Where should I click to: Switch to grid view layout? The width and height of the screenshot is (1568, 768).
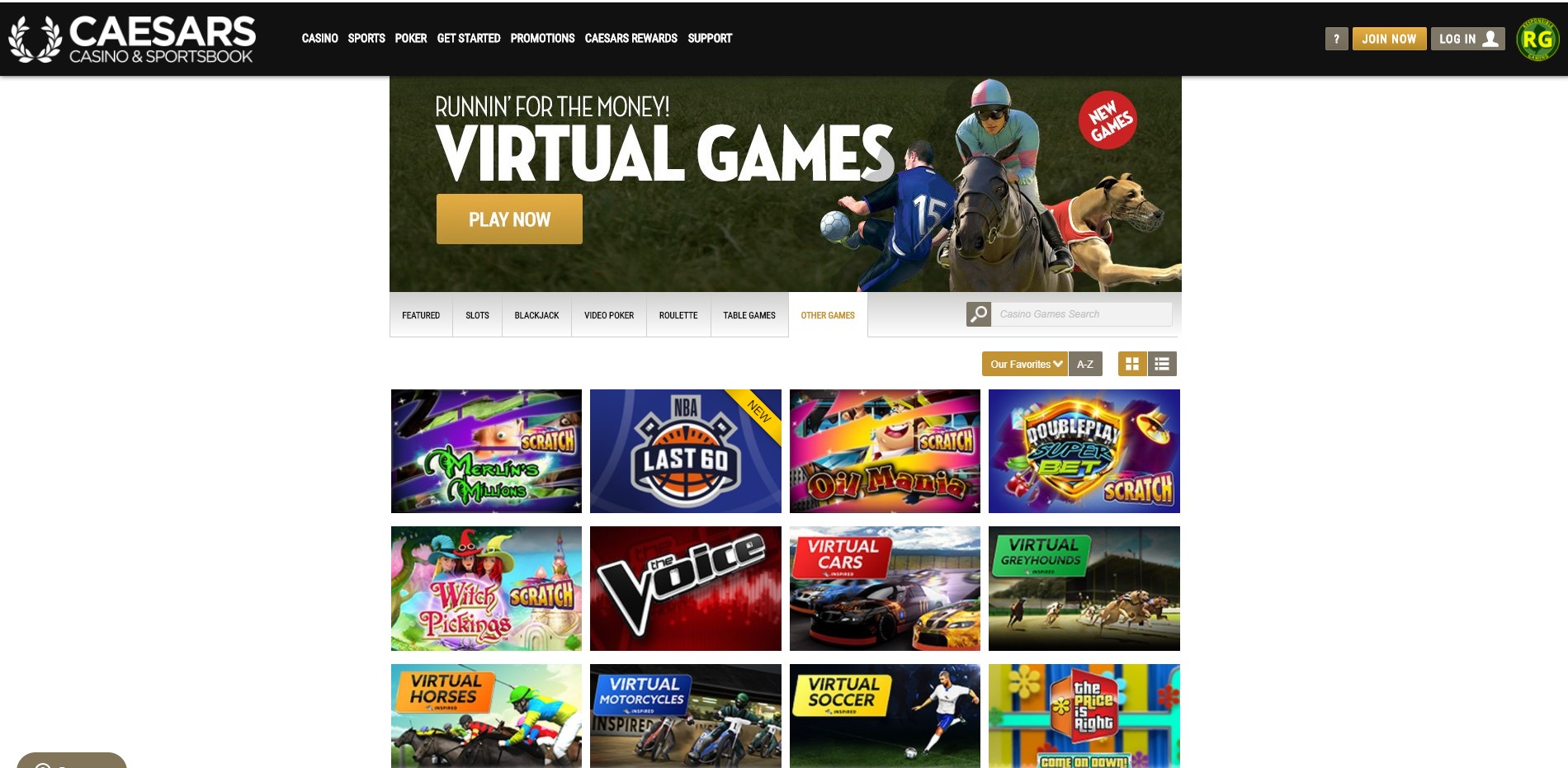(x=1132, y=364)
